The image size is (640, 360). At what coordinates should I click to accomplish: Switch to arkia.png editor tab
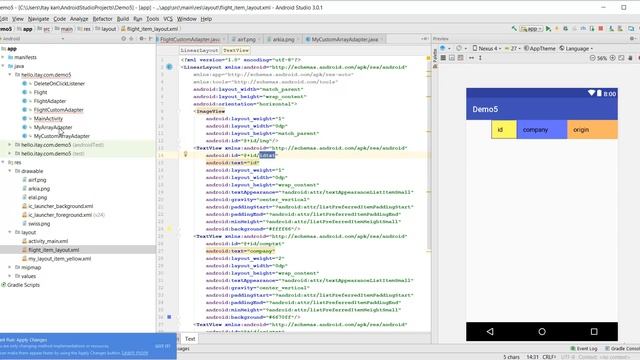click(282, 39)
